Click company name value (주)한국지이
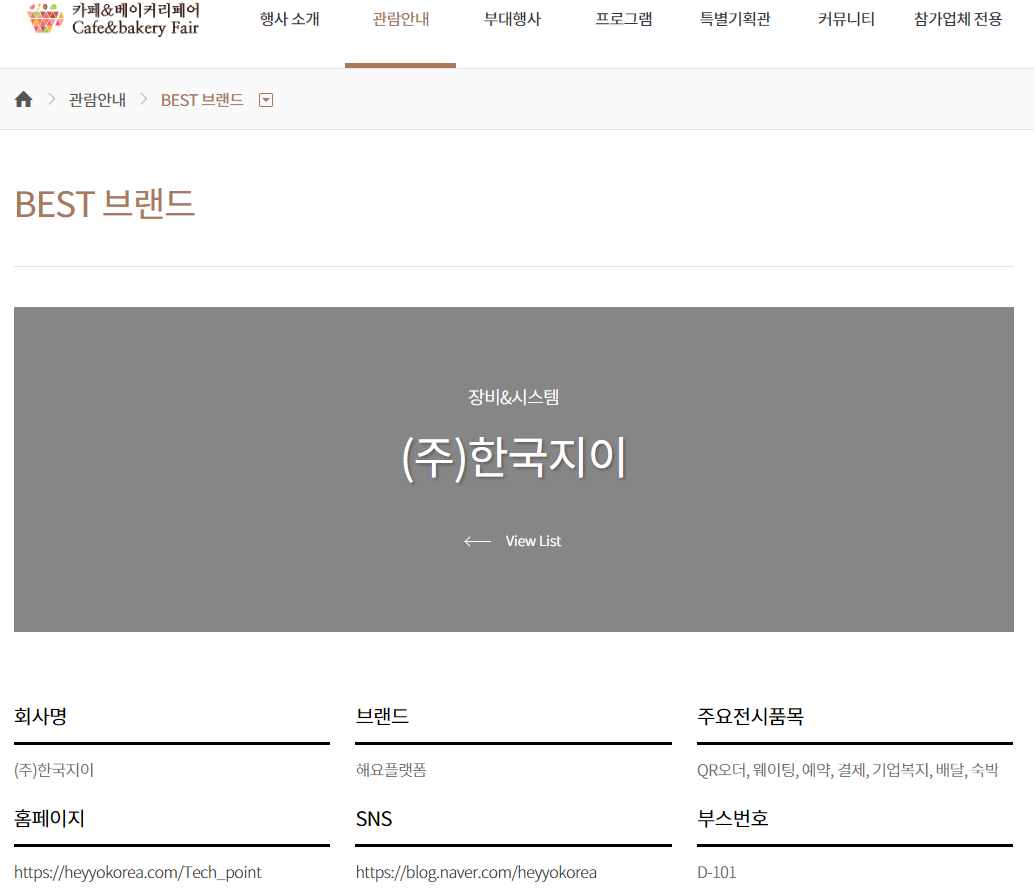 [x=54, y=770]
